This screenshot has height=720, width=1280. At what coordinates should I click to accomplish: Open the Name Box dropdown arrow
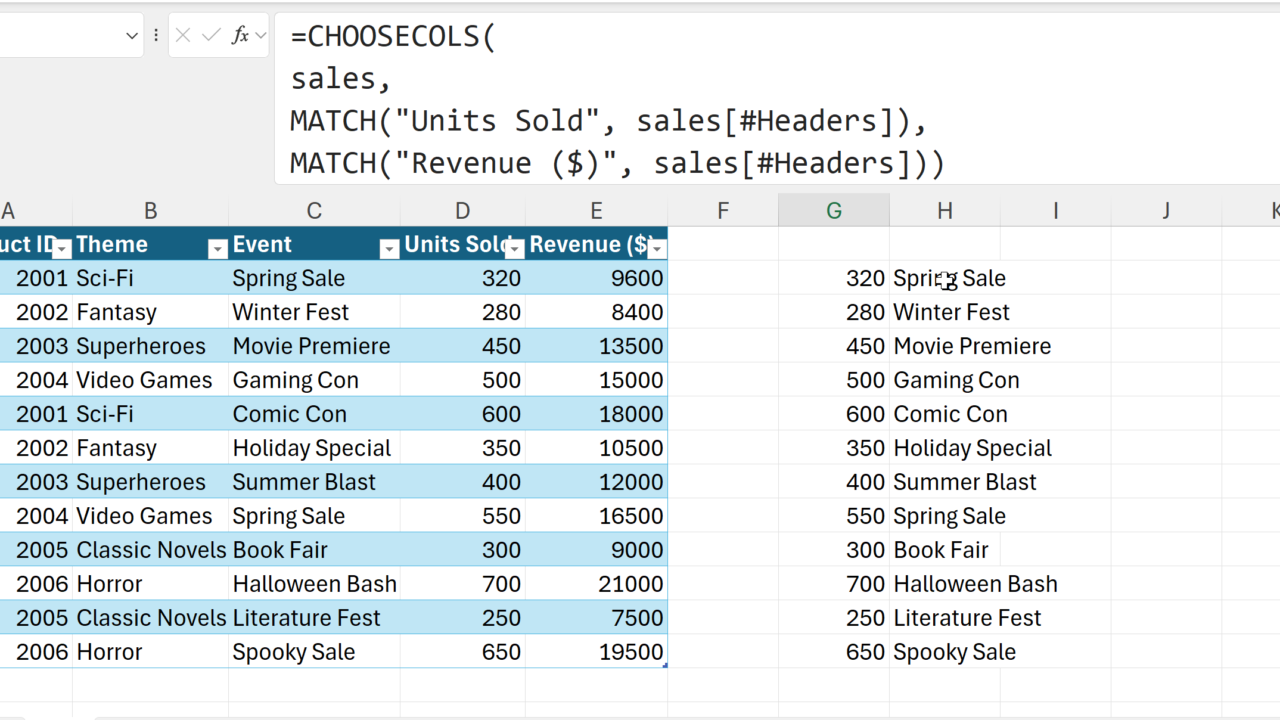(131, 36)
